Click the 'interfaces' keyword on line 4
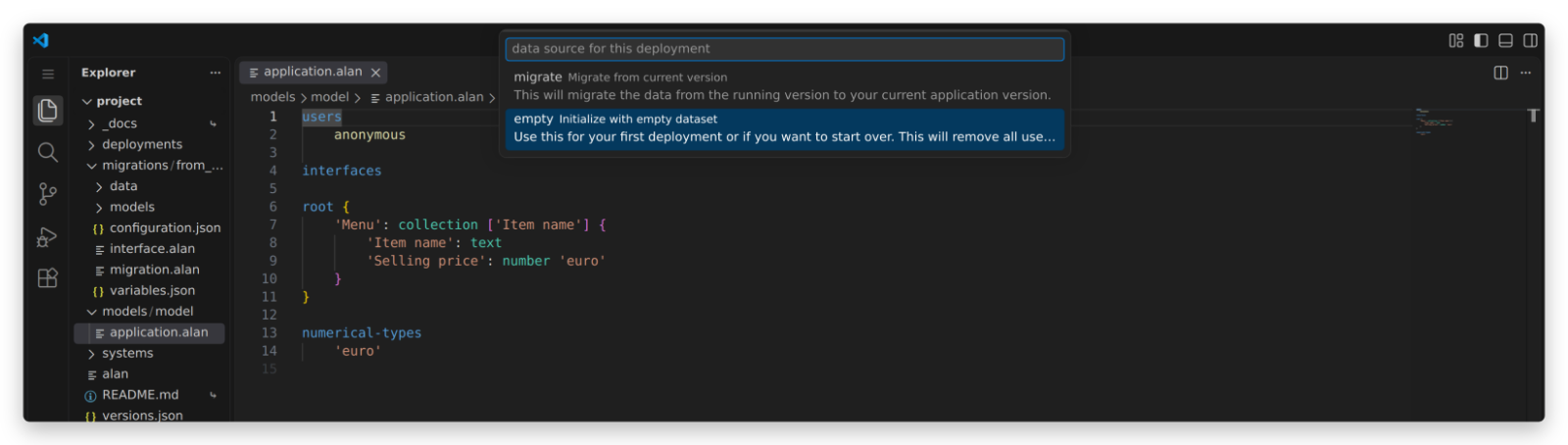 pyautogui.click(x=342, y=171)
